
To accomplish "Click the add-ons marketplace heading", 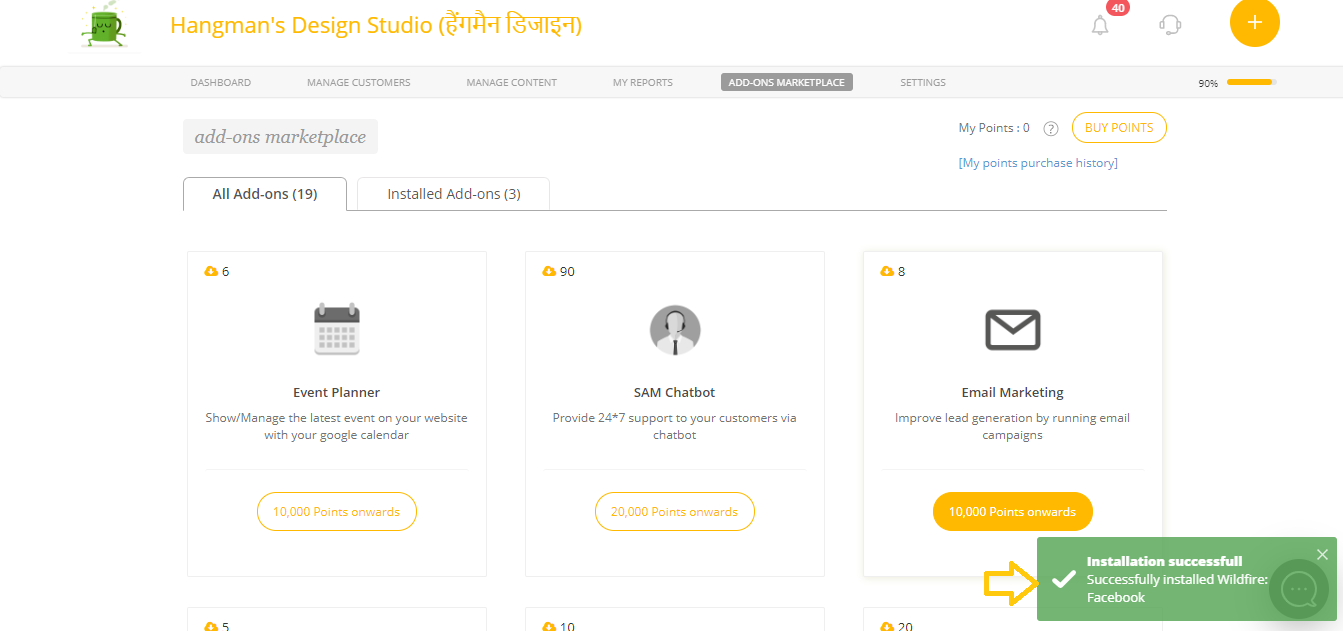I will pos(280,137).
